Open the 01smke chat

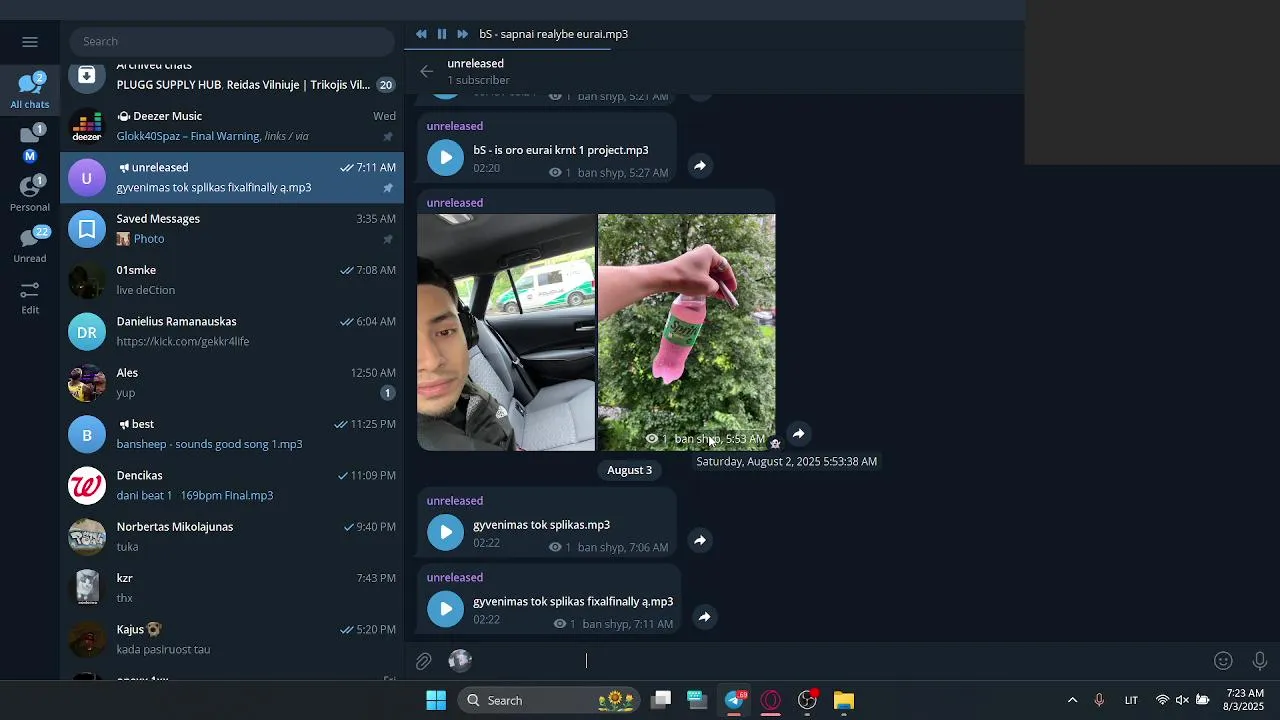click(232, 280)
